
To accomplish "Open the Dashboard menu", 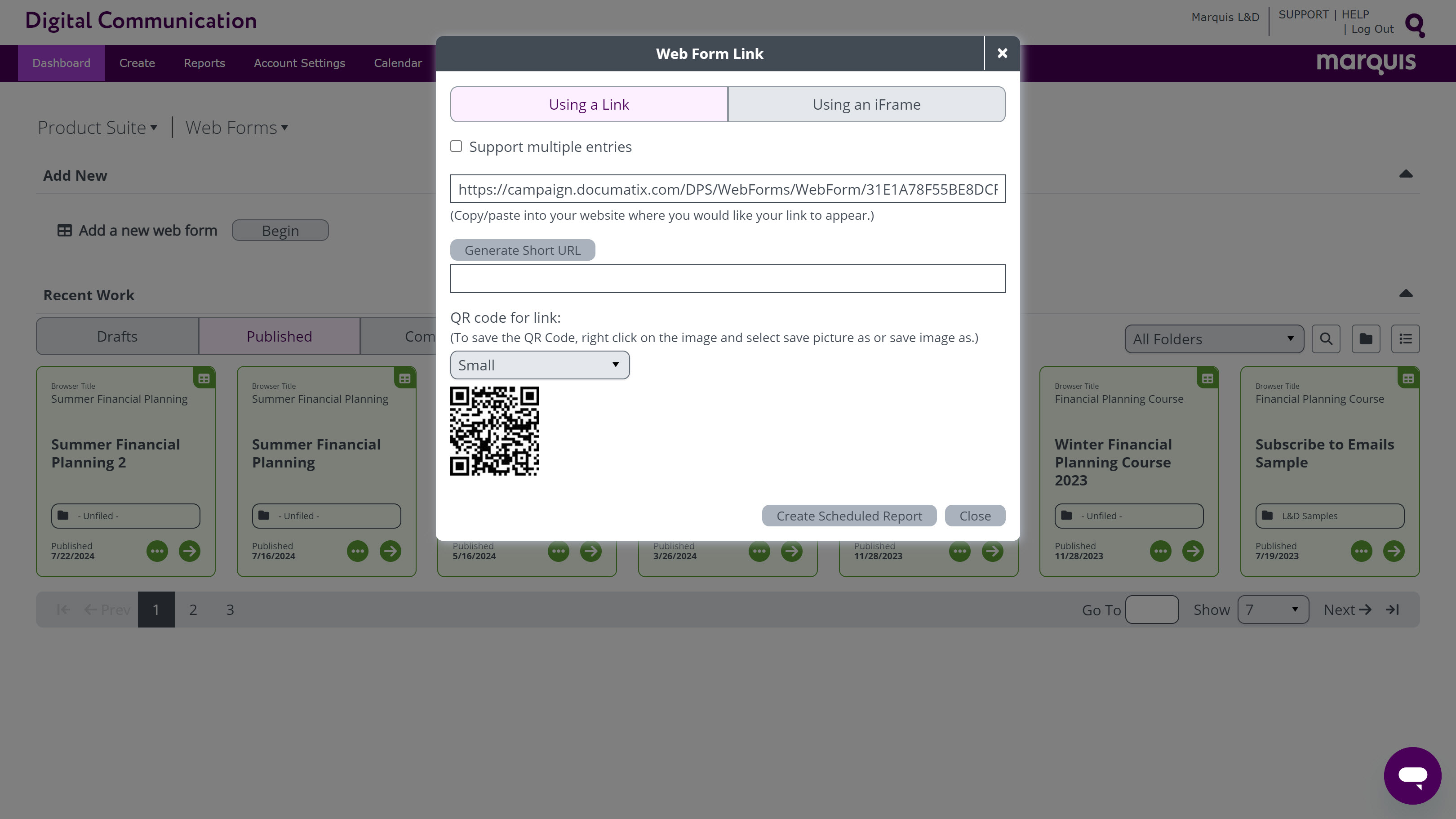I will pyautogui.click(x=61, y=63).
